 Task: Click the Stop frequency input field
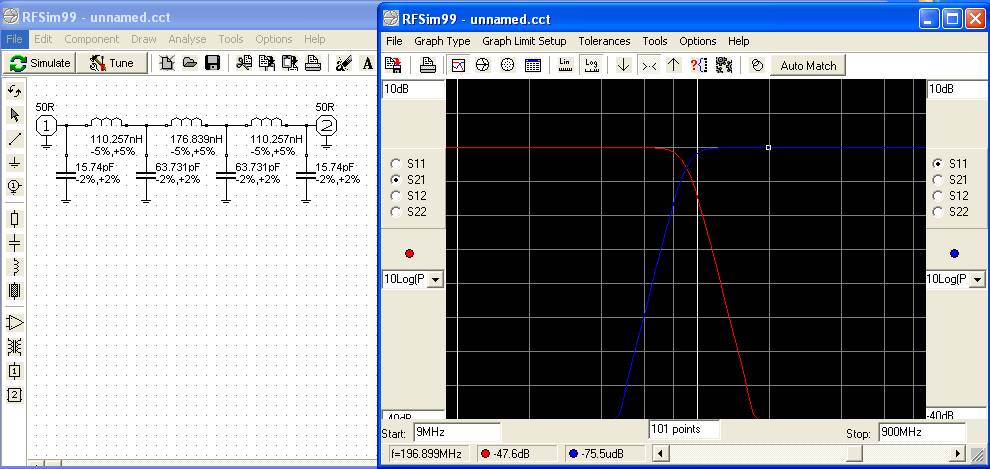pyautogui.click(x=920, y=432)
